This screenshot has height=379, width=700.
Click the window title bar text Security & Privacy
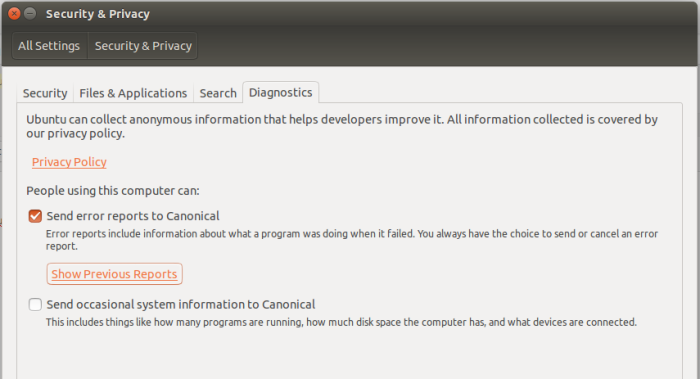click(98, 14)
